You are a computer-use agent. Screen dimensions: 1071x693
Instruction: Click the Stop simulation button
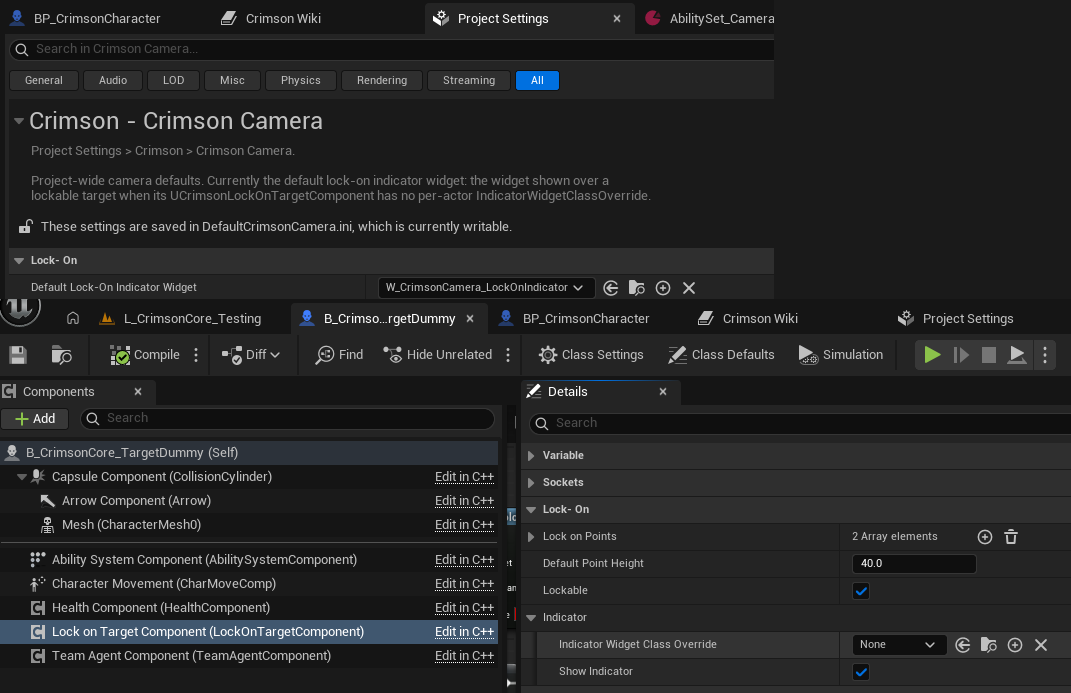(x=988, y=354)
